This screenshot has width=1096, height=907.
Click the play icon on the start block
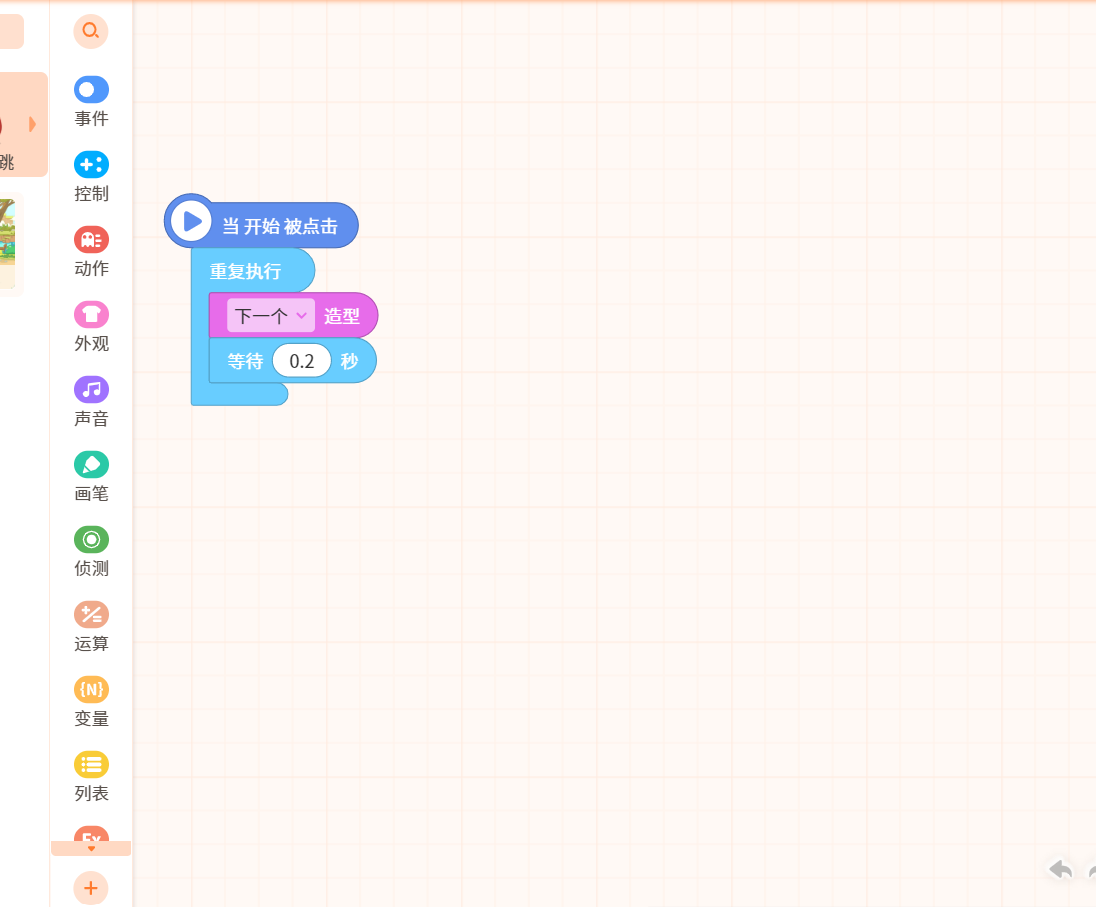pyautogui.click(x=192, y=222)
